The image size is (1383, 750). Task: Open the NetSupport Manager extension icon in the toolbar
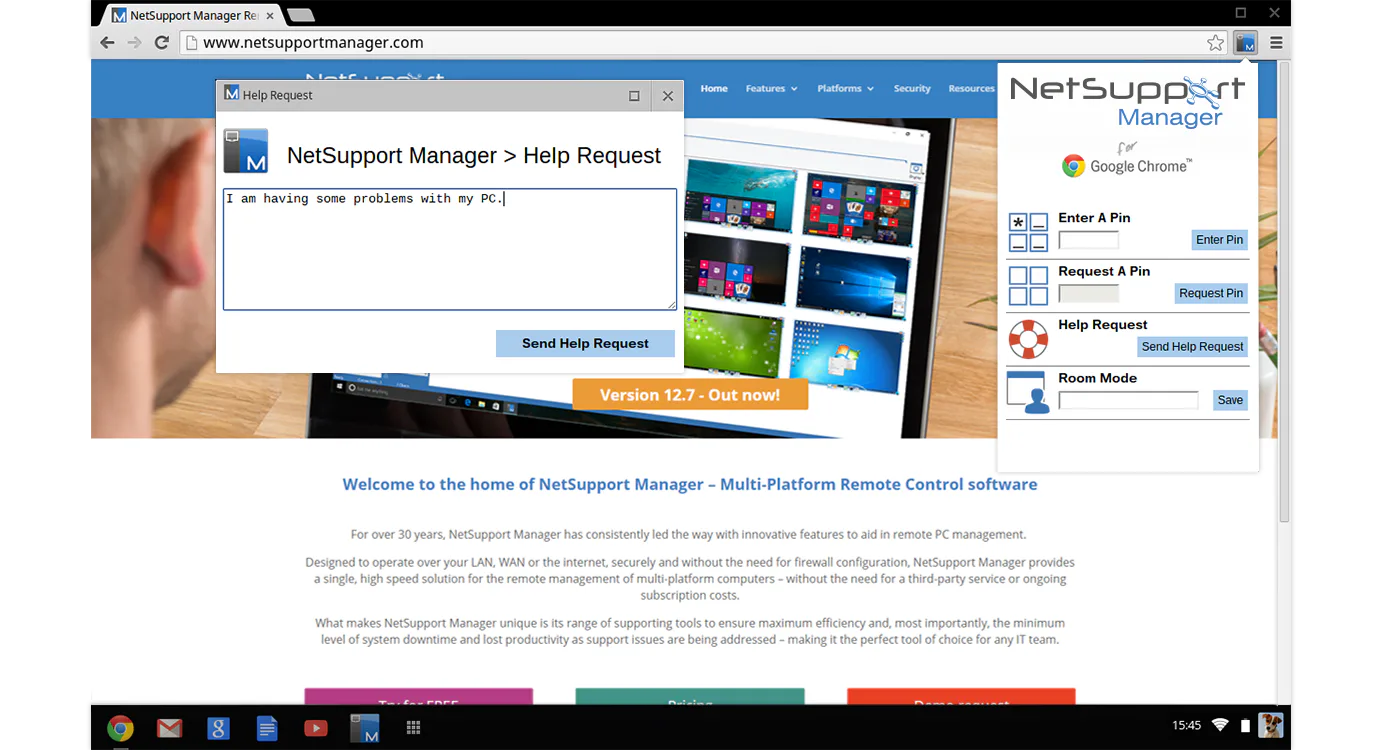pos(1245,42)
